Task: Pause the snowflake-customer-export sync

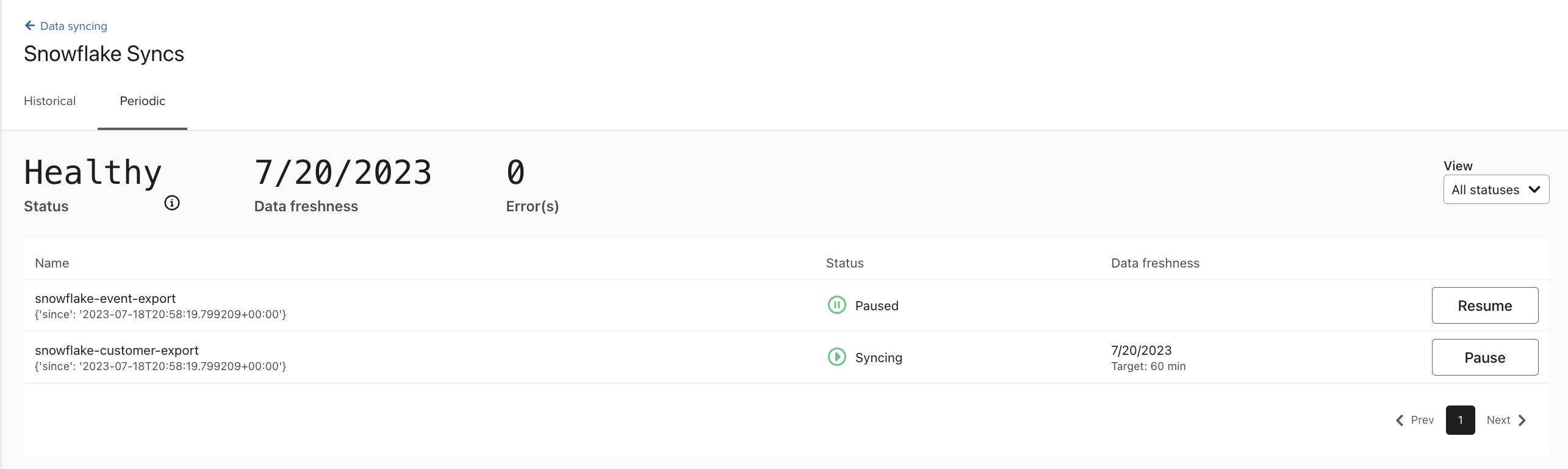Action: [x=1484, y=357]
